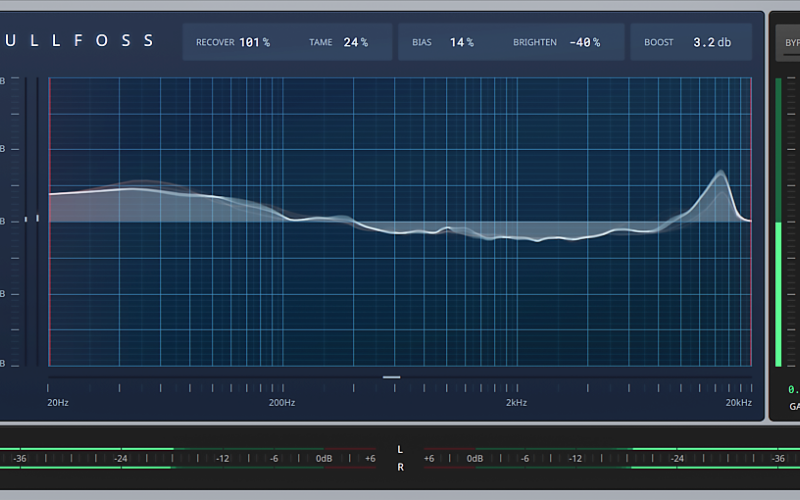Click the BRIGHTEN label
This screenshot has width=800, height=500.
click(x=535, y=42)
